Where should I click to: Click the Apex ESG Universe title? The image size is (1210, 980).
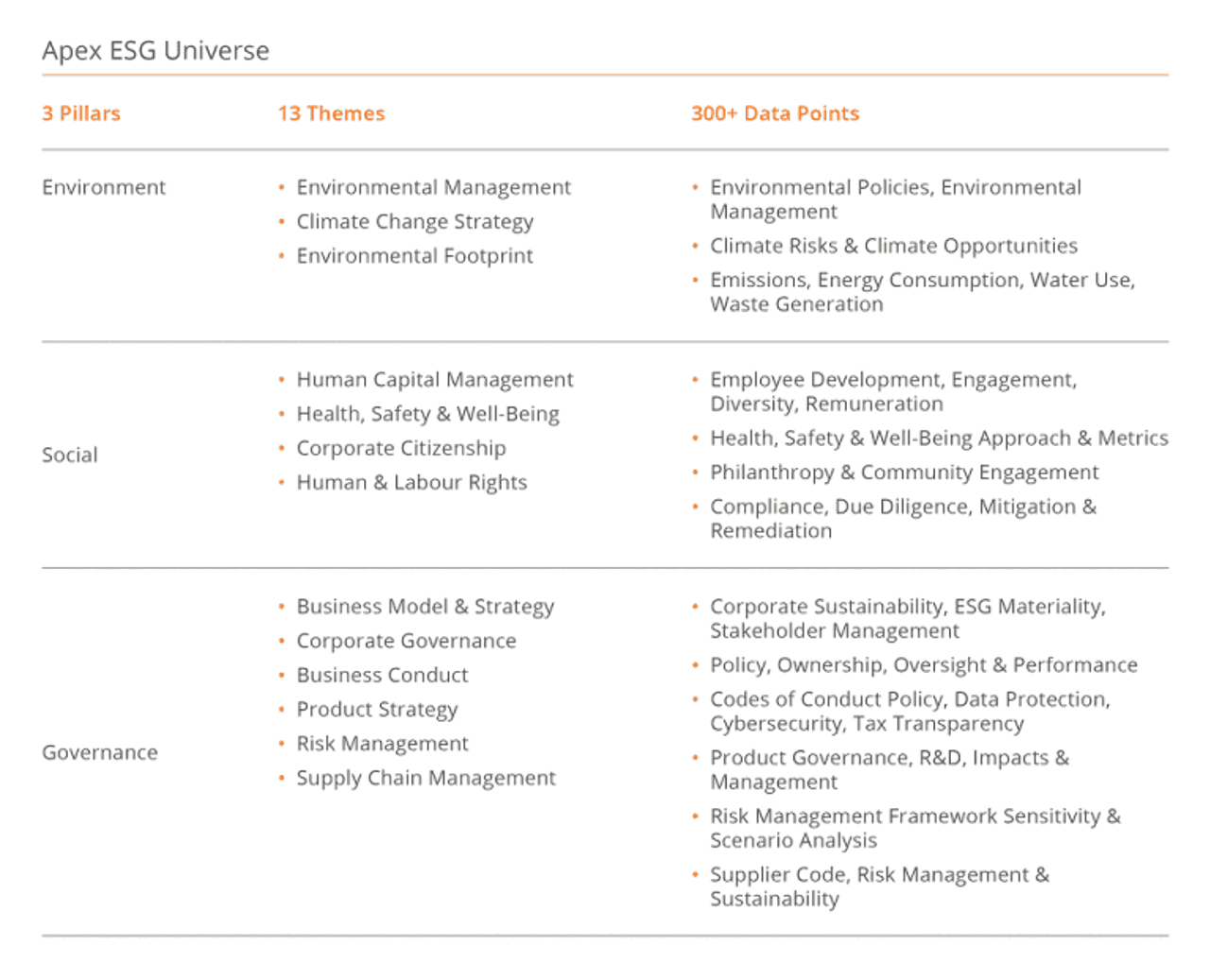coord(156,51)
